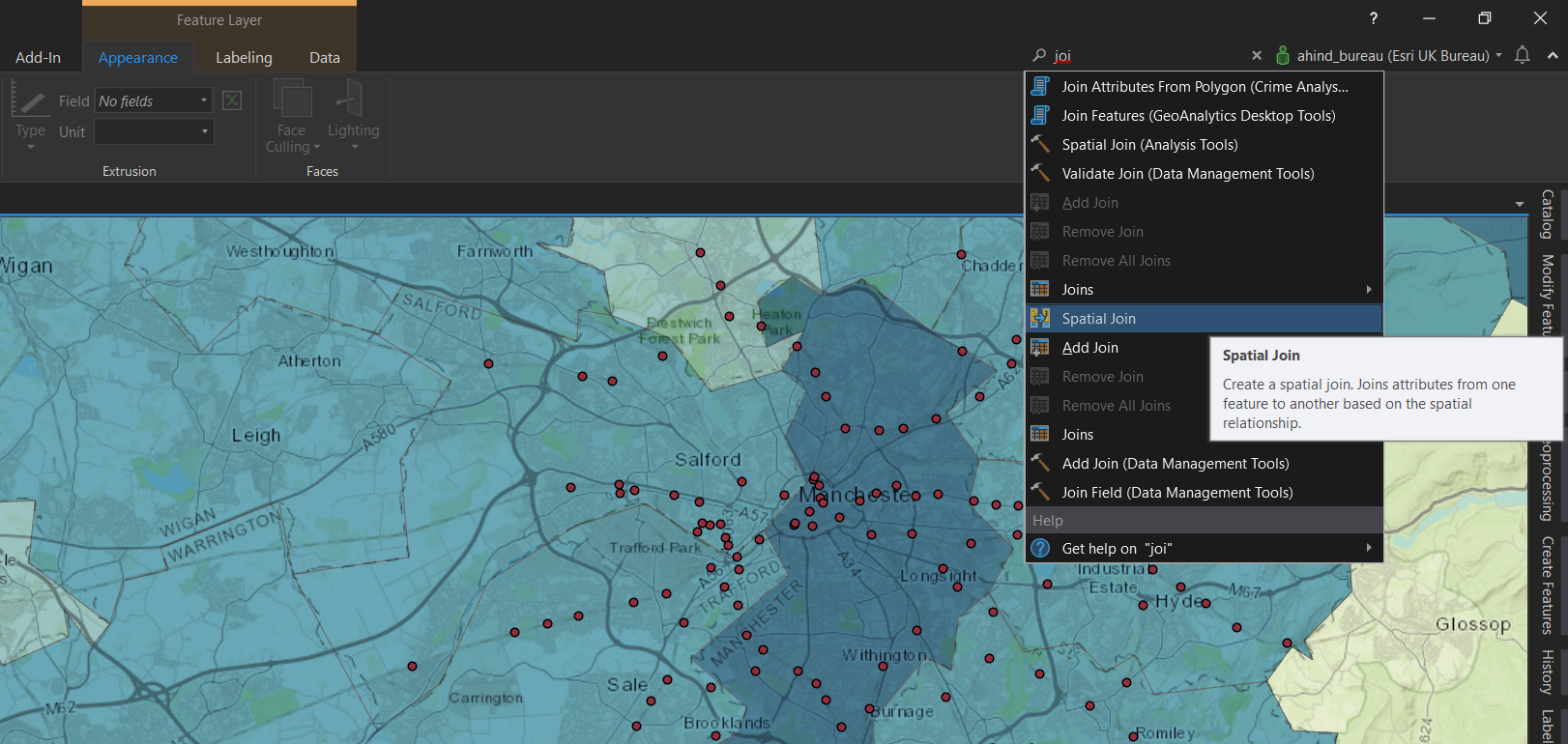Expand Get help on "joi" submenu
This screenshot has width=1568, height=744.
1204,549
